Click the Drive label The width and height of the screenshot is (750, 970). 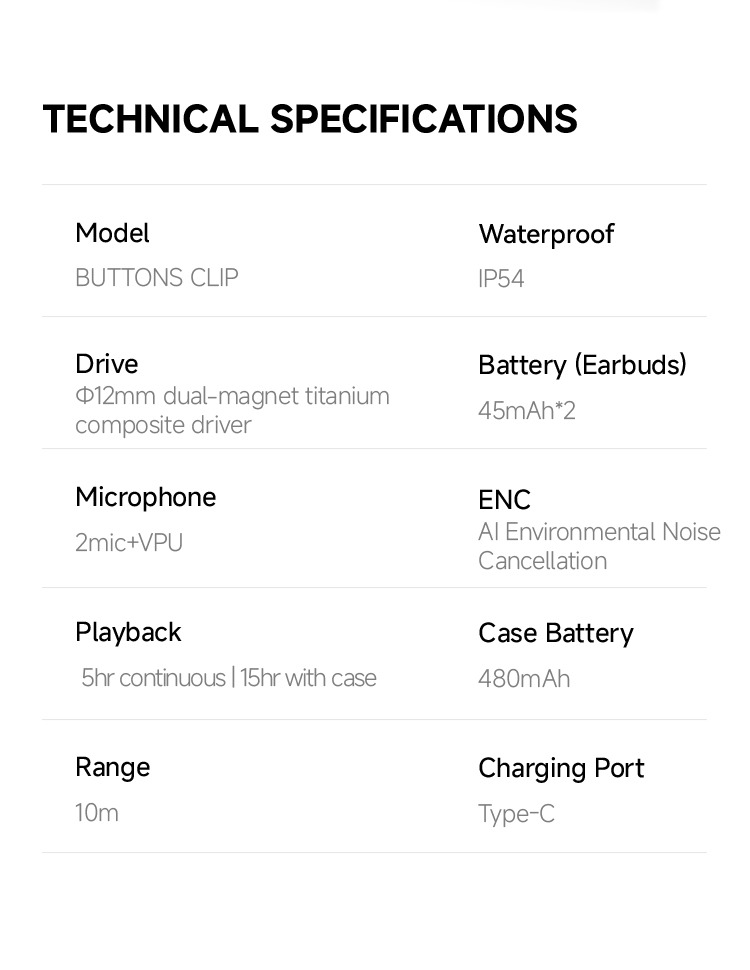(x=107, y=364)
